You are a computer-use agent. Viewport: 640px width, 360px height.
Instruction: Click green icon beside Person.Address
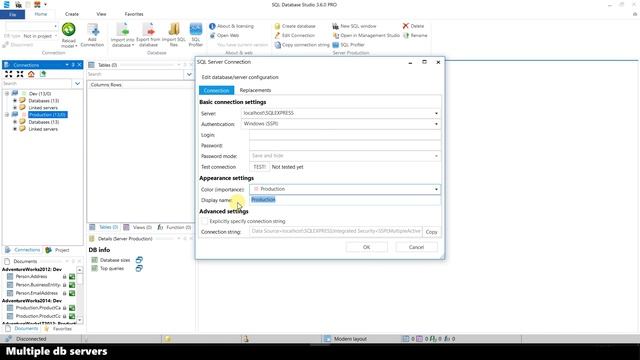pyautogui.click(x=72, y=277)
